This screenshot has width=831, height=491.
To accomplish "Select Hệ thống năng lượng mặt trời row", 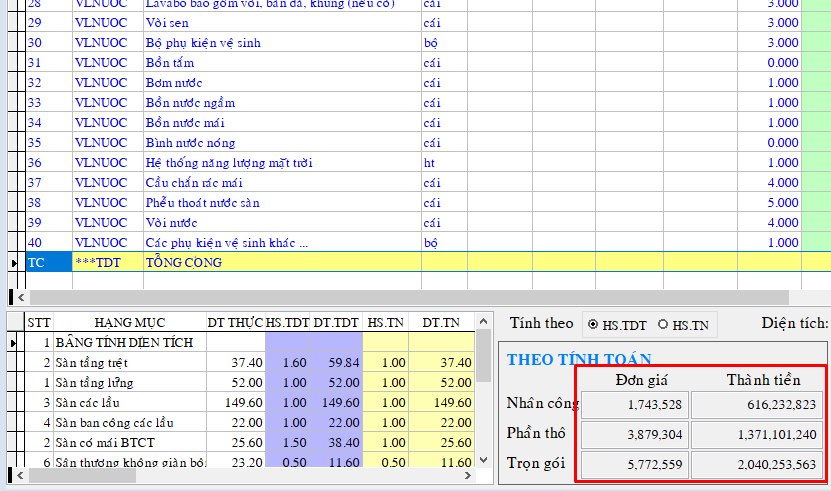I will coord(281,163).
